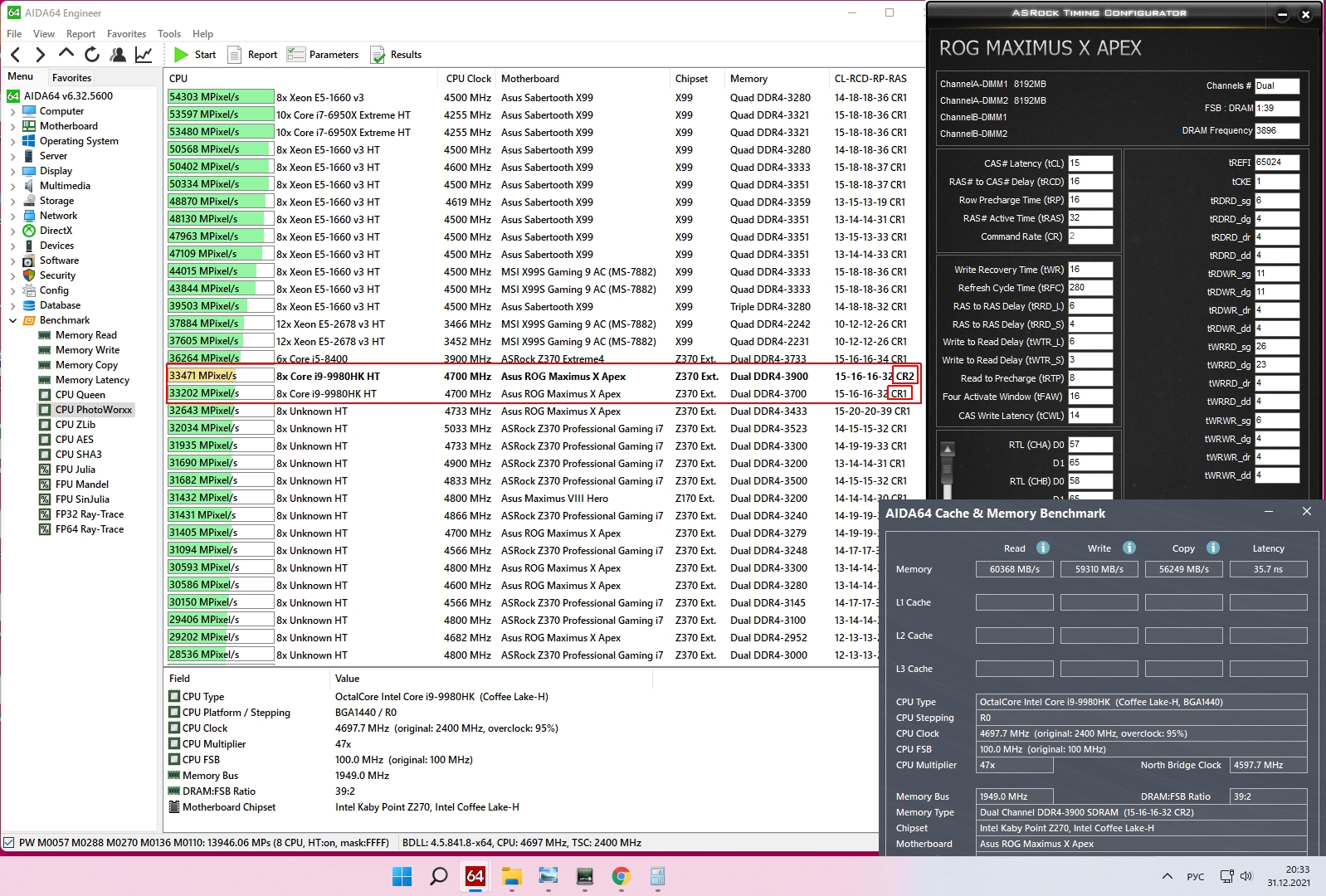1326x896 pixels.
Task: Open Google Chrome from the taskbar
Action: (x=621, y=876)
